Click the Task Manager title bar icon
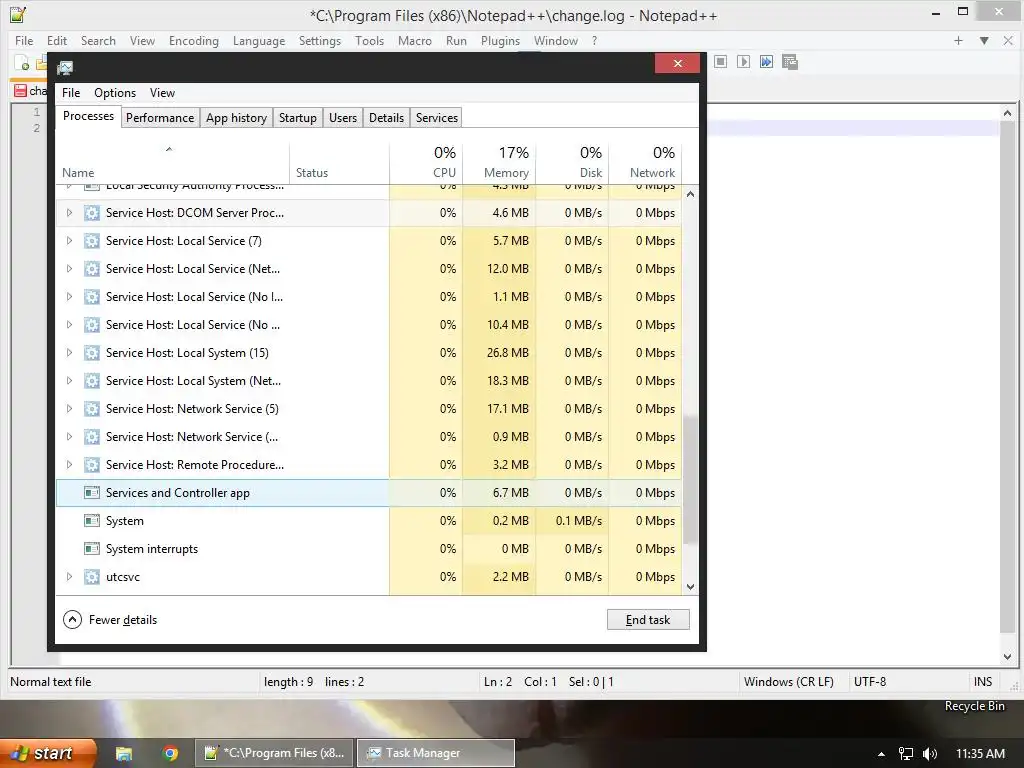The height and width of the screenshot is (768, 1024). pos(65,67)
